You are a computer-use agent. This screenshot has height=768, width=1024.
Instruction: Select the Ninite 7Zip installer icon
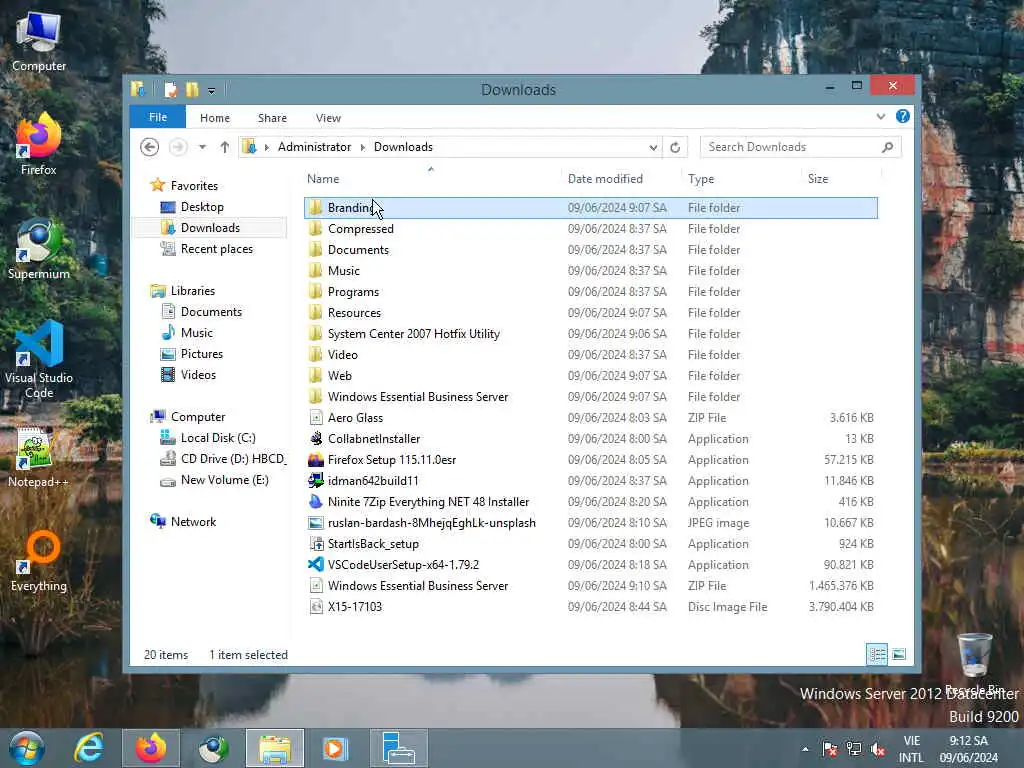(x=316, y=502)
